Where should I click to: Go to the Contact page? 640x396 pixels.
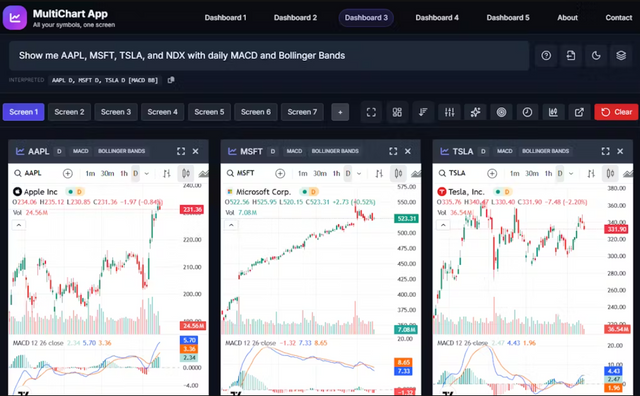tap(618, 18)
